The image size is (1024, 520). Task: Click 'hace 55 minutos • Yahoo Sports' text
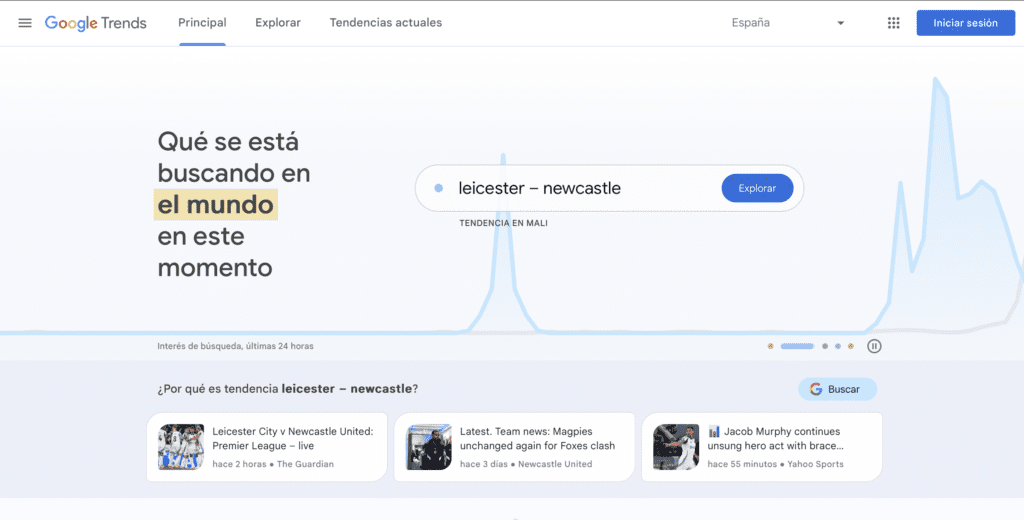coord(775,464)
